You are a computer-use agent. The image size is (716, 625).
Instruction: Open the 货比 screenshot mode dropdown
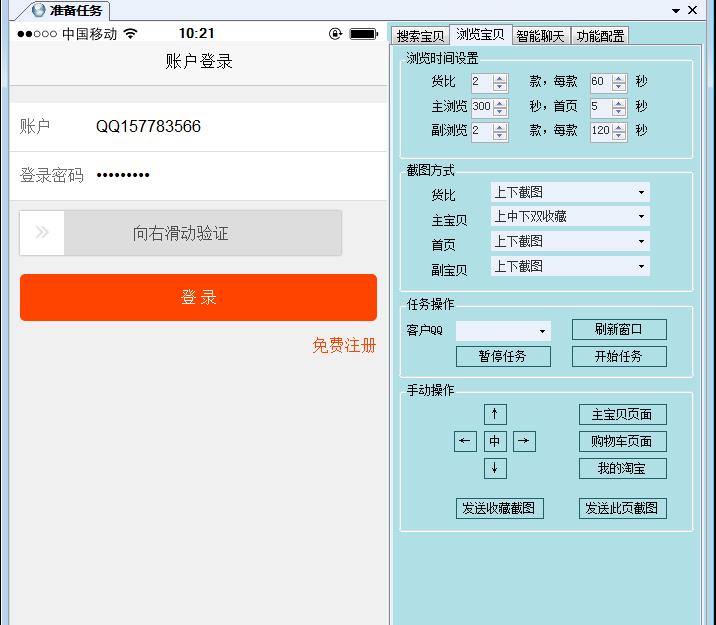pyautogui.click(x=640, y=192)
